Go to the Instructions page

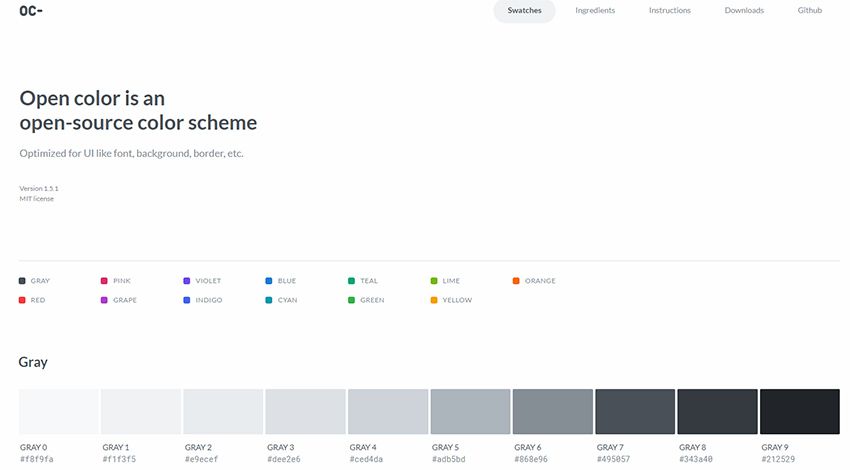(669, 11)
